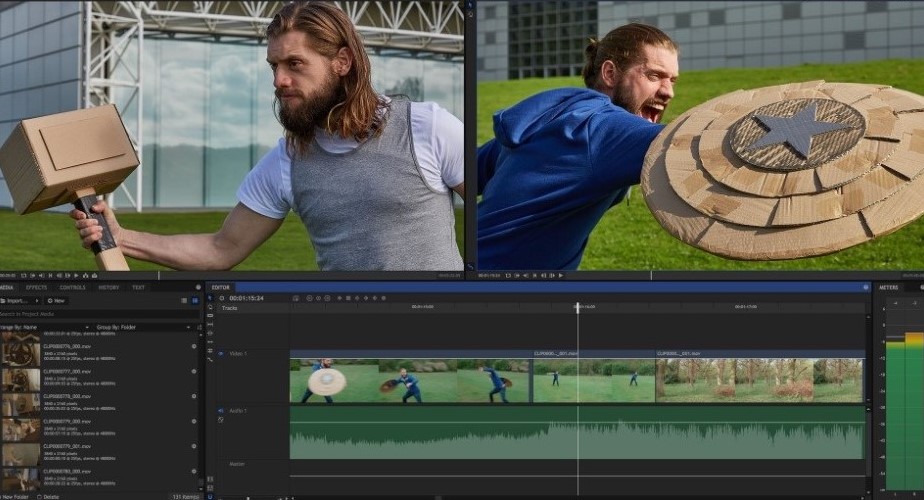Click the link icon under Audio 1
Screen dimensions: 924x500
coord(221,420)
